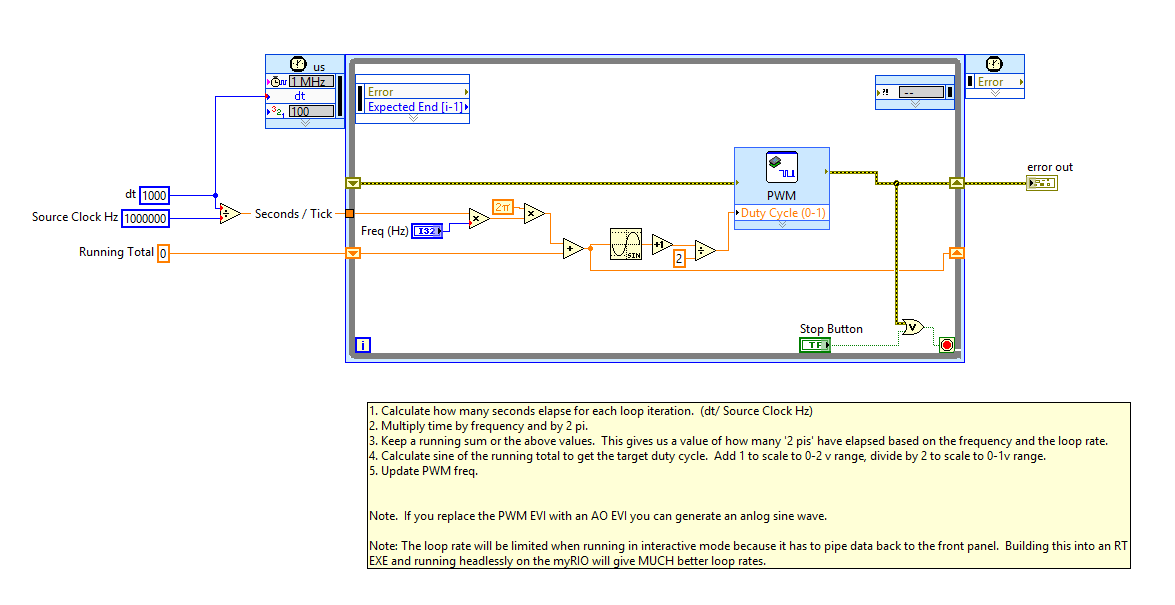Expand the right data node chevron
Viewport: 1175px width, 605px height.
(x=915, y=104)
